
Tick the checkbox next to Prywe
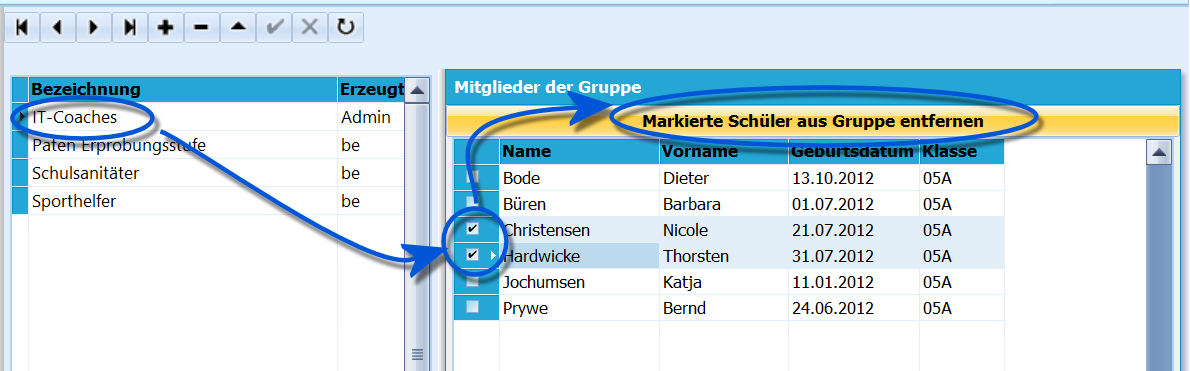point(473,307)
